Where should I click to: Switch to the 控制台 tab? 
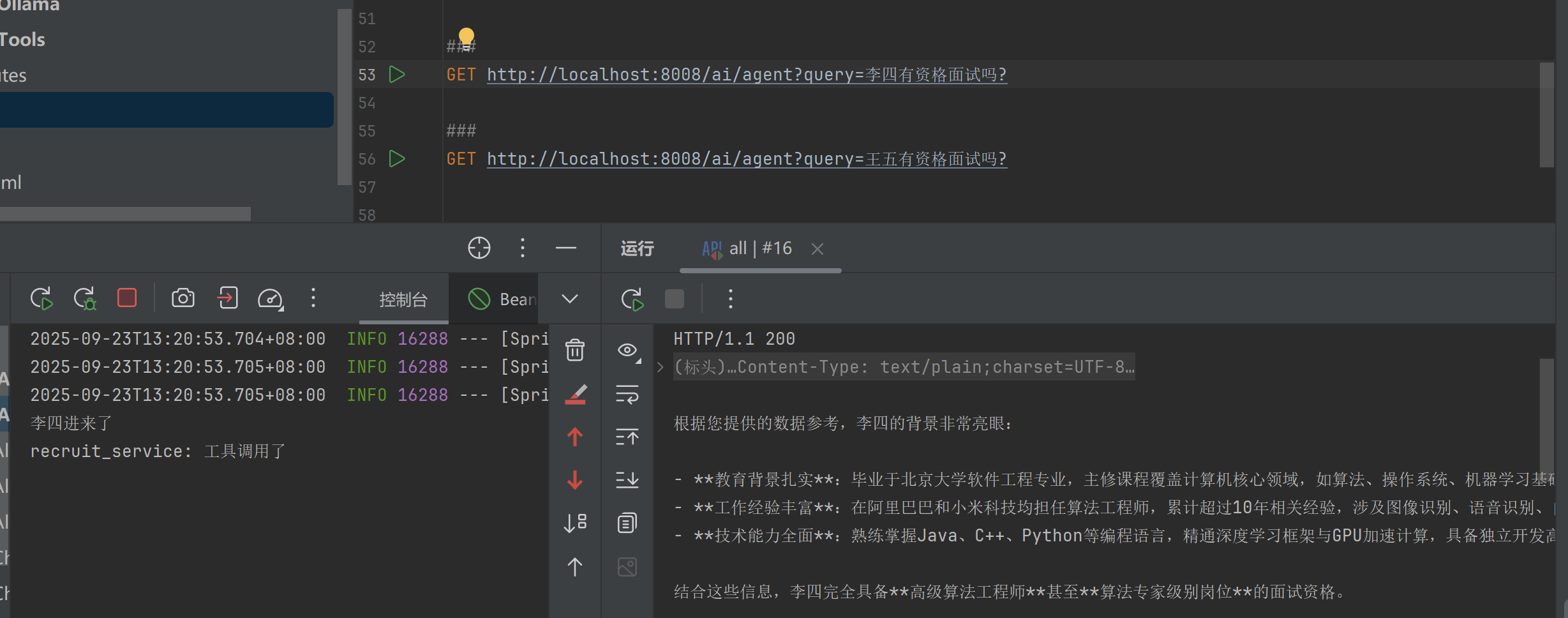coord(403,299)
